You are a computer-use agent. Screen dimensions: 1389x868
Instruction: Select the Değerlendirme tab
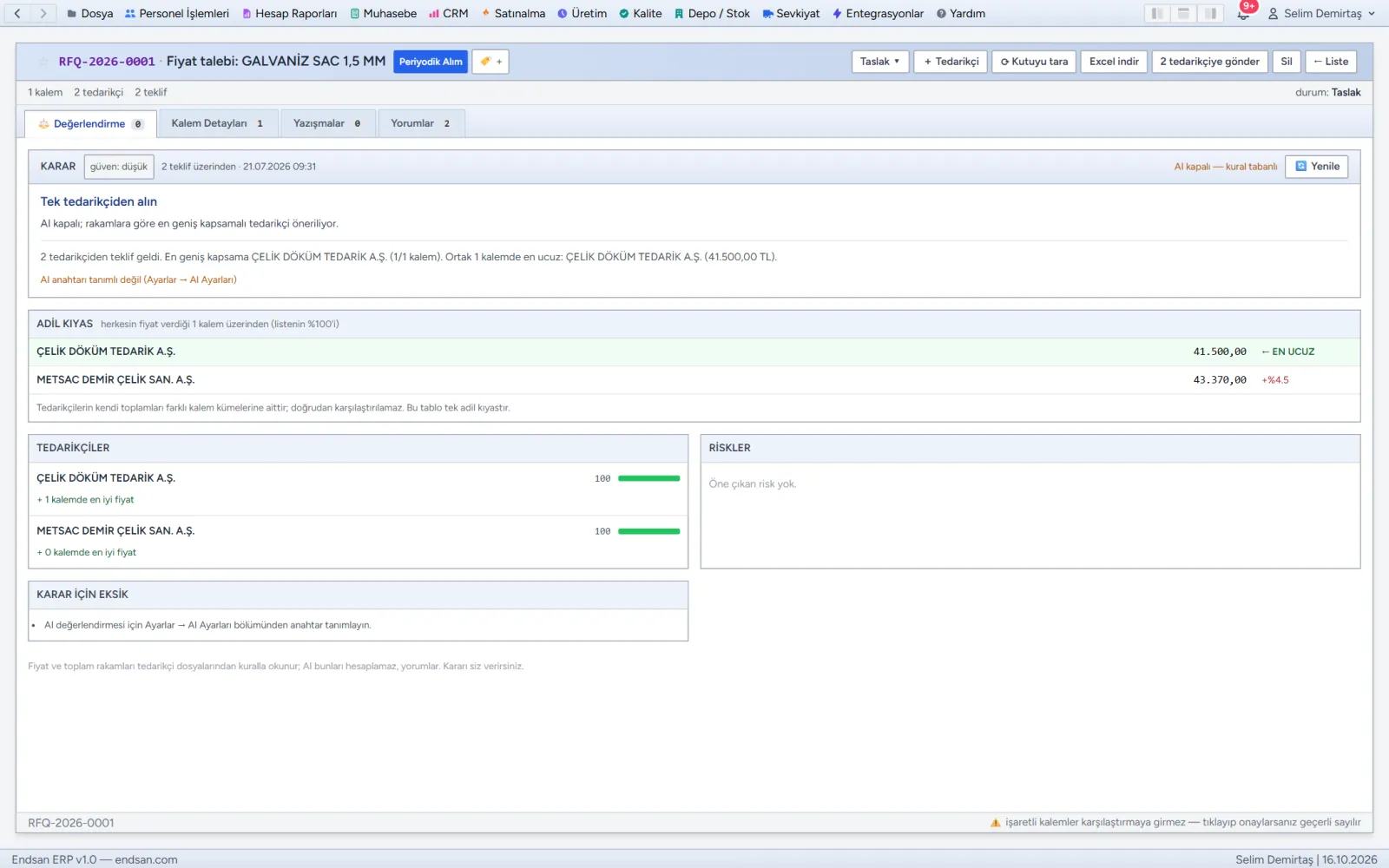coord(90,124)
